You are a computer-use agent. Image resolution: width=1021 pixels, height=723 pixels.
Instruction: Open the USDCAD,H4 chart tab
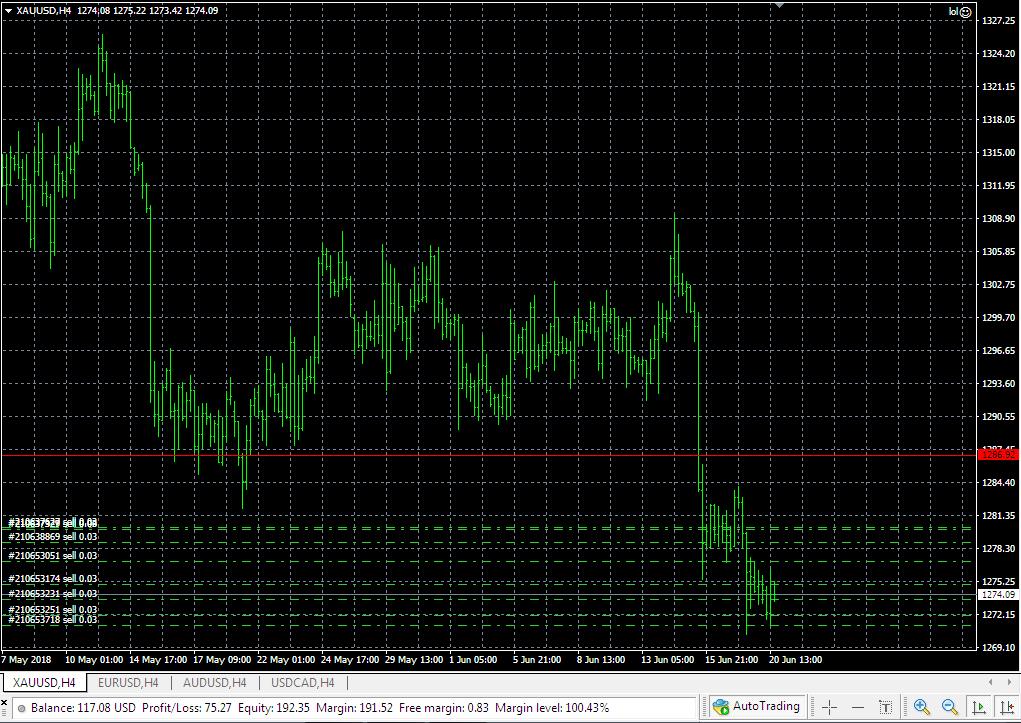303,683
